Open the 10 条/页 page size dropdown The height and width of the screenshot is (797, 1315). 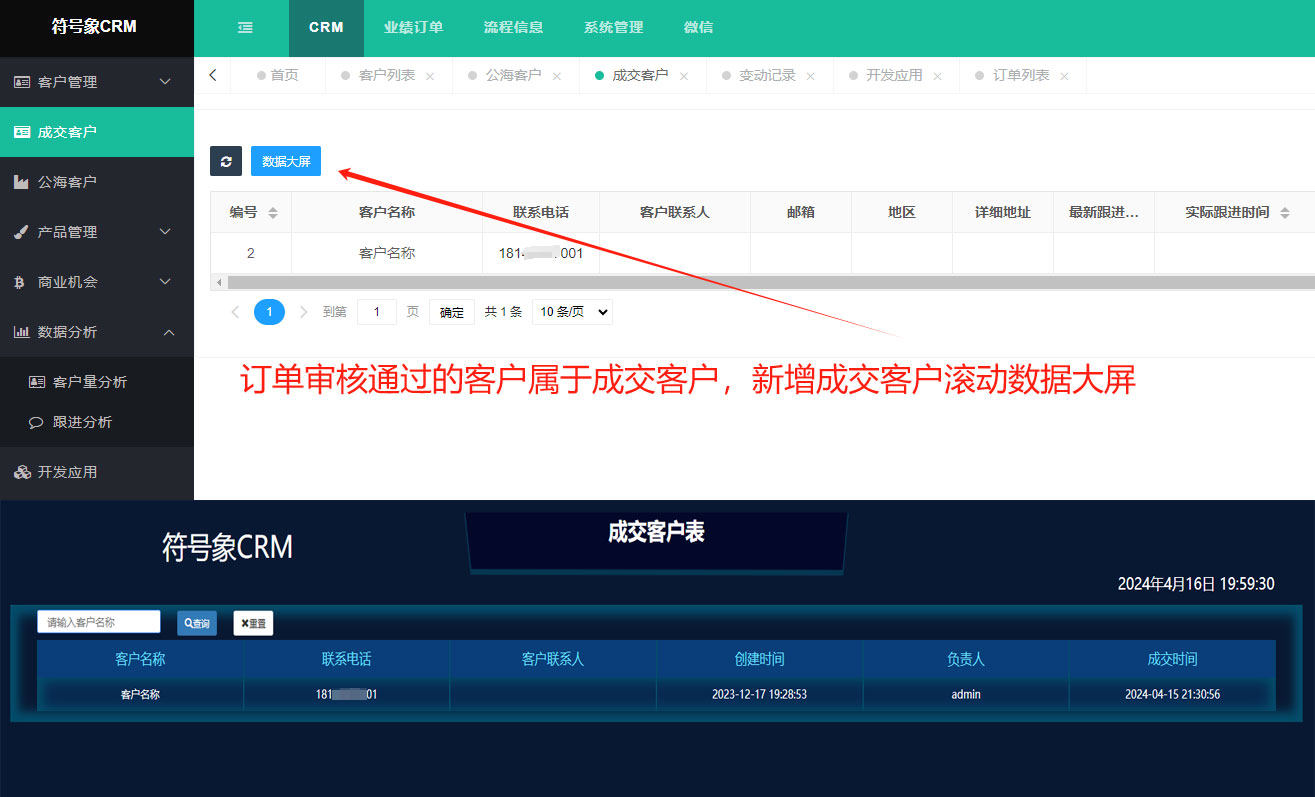[x=572, y=312]
